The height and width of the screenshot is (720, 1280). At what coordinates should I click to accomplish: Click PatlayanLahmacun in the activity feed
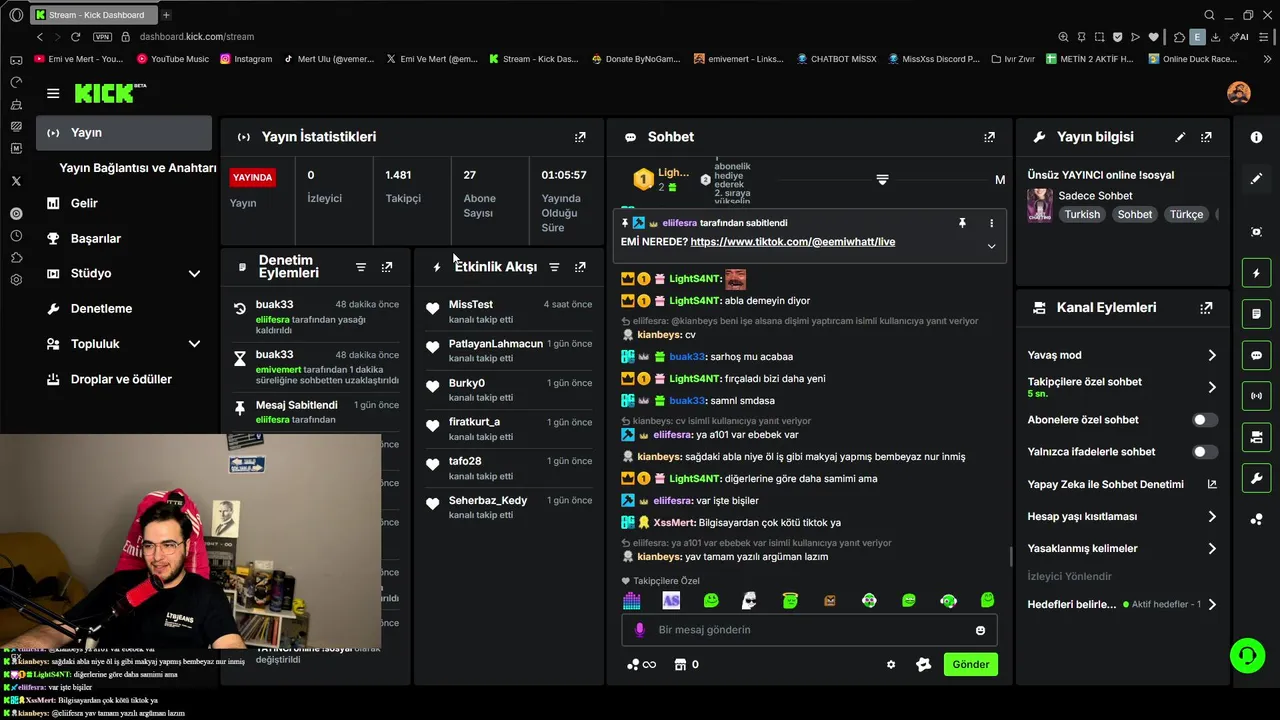(x=496, y=344)
